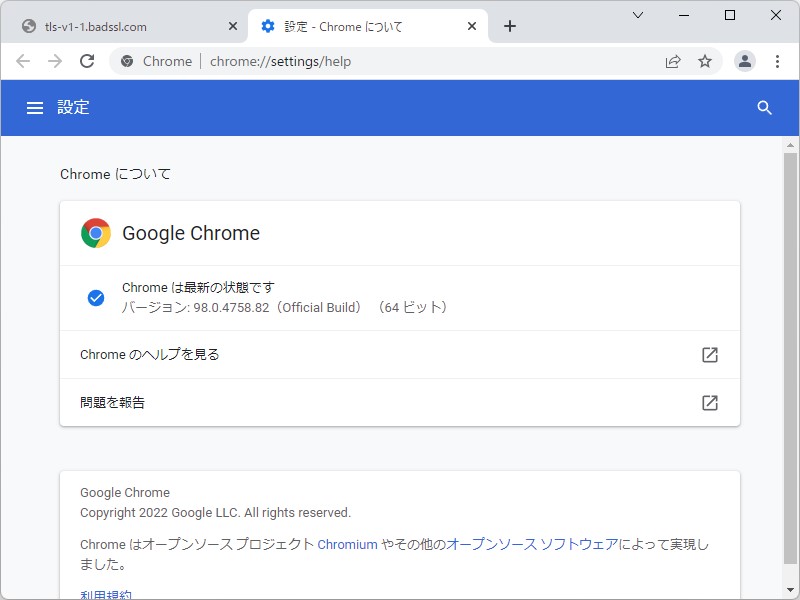Open a new tab with the plus button
Image resolution: width=800 pixels, height=600 pixels.
[x=510, y=27]
